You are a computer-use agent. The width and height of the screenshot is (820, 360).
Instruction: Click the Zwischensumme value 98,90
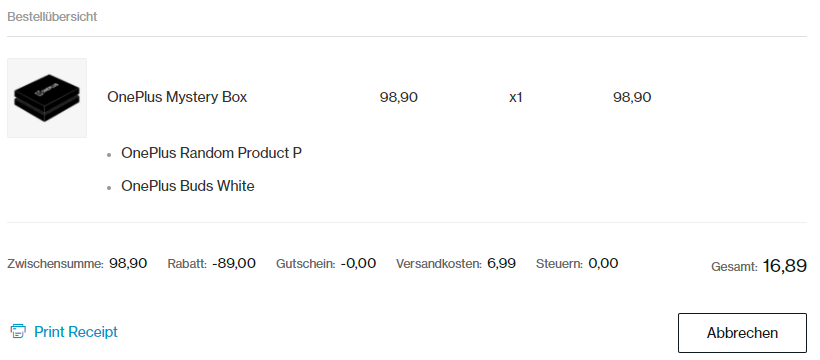click(x=128, y=263)
